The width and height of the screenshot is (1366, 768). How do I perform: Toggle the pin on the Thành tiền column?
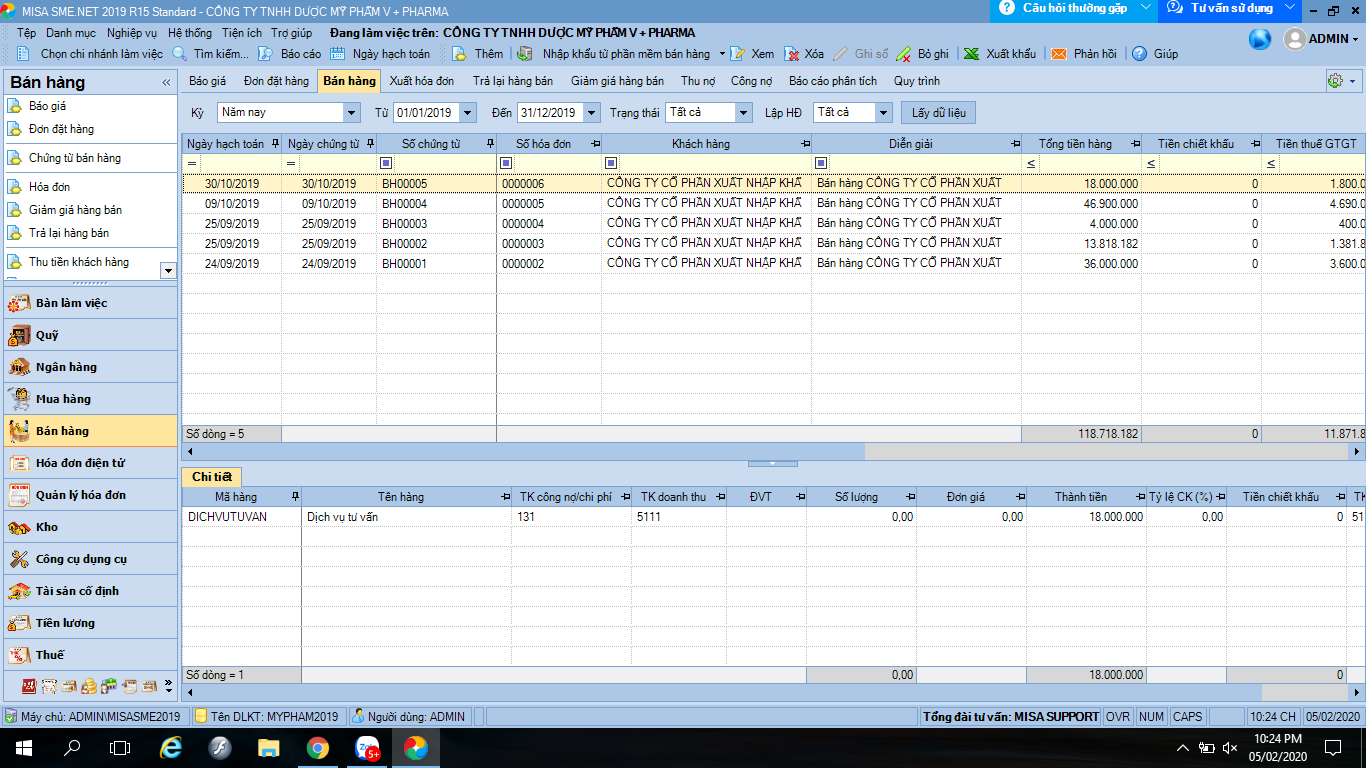point(1139,497)
